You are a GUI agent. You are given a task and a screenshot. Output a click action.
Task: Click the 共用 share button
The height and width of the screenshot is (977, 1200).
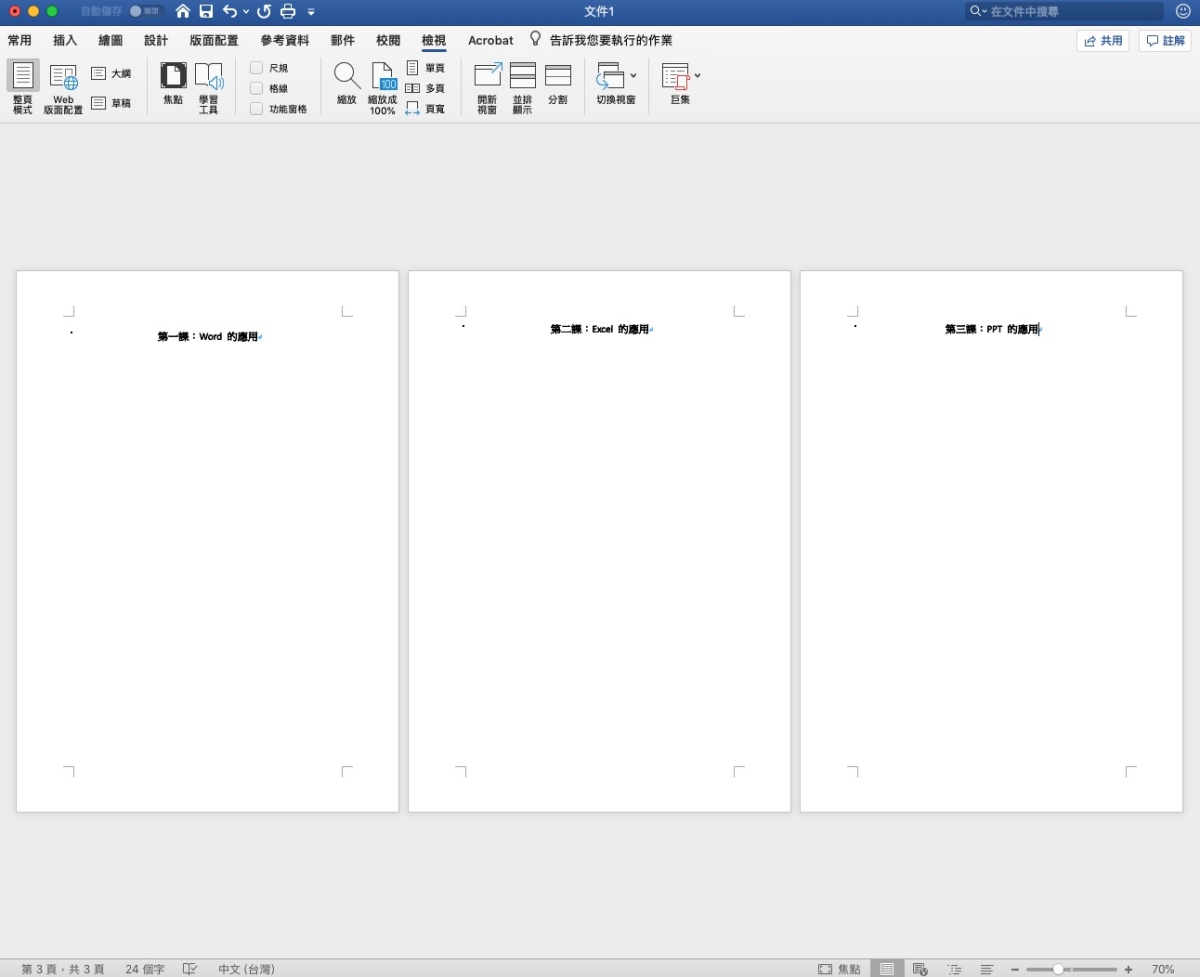point(1102,41)
